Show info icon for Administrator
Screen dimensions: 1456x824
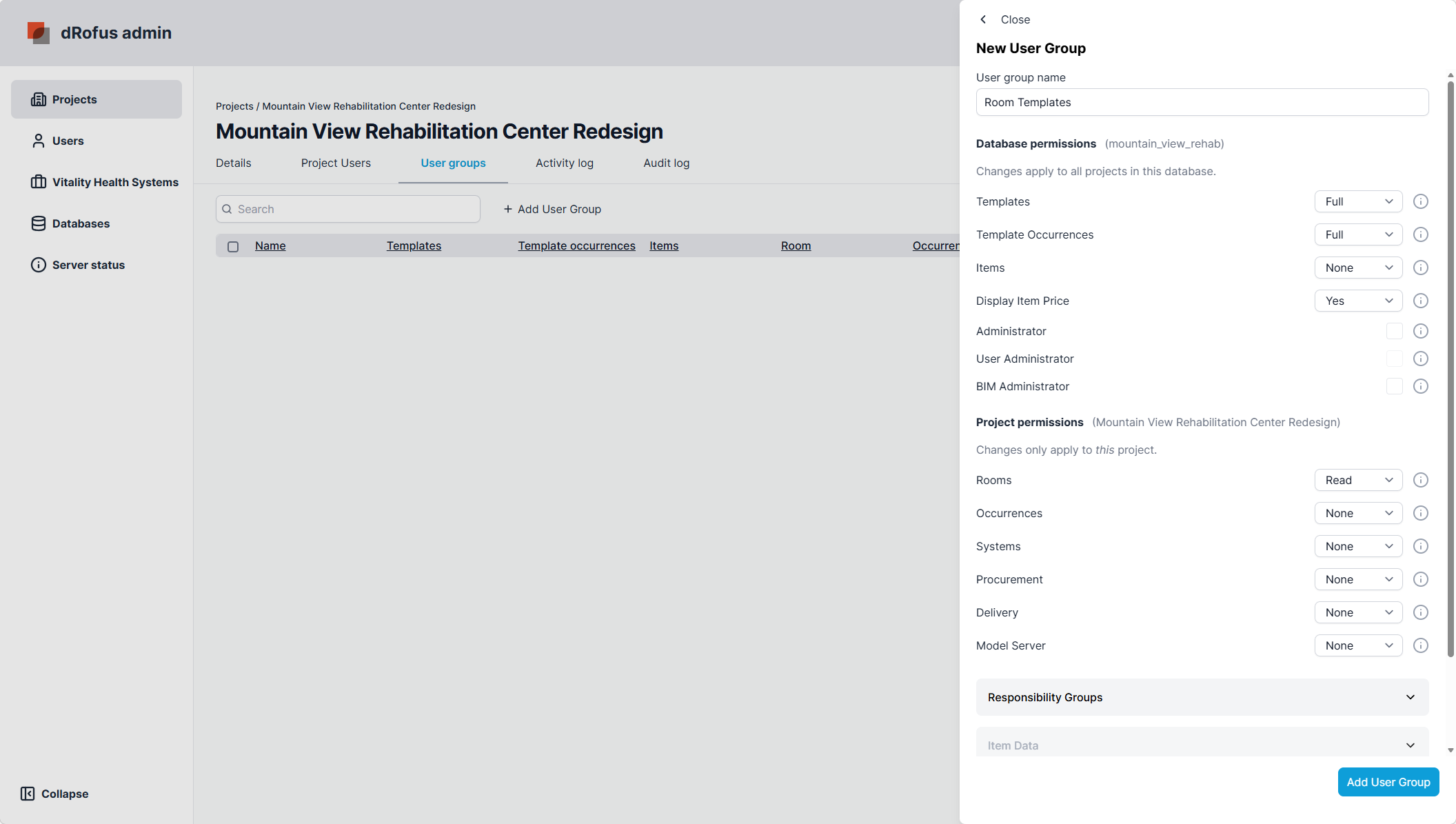pyautogui.click(x=1420, y=331)
